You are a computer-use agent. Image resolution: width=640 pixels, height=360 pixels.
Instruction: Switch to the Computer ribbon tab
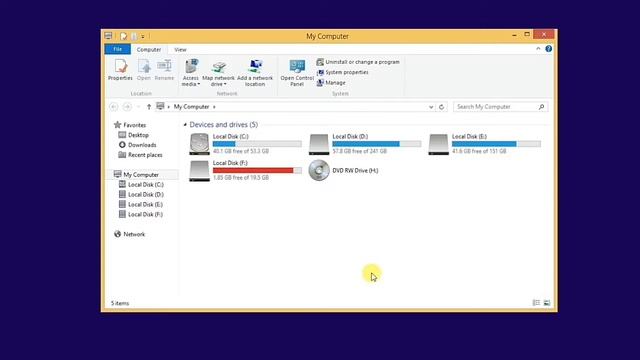[149, 49]
